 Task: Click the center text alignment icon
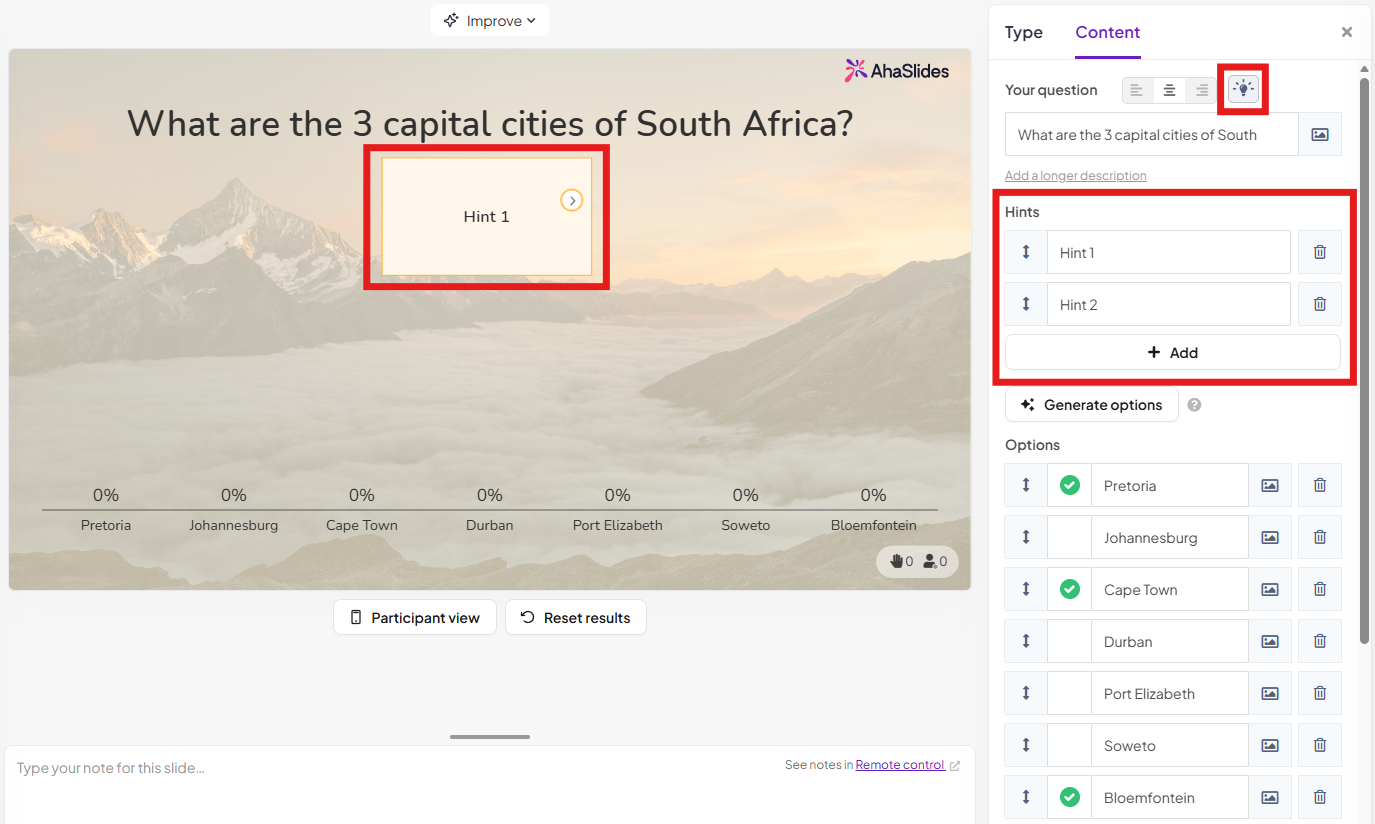pos(1169,90)
